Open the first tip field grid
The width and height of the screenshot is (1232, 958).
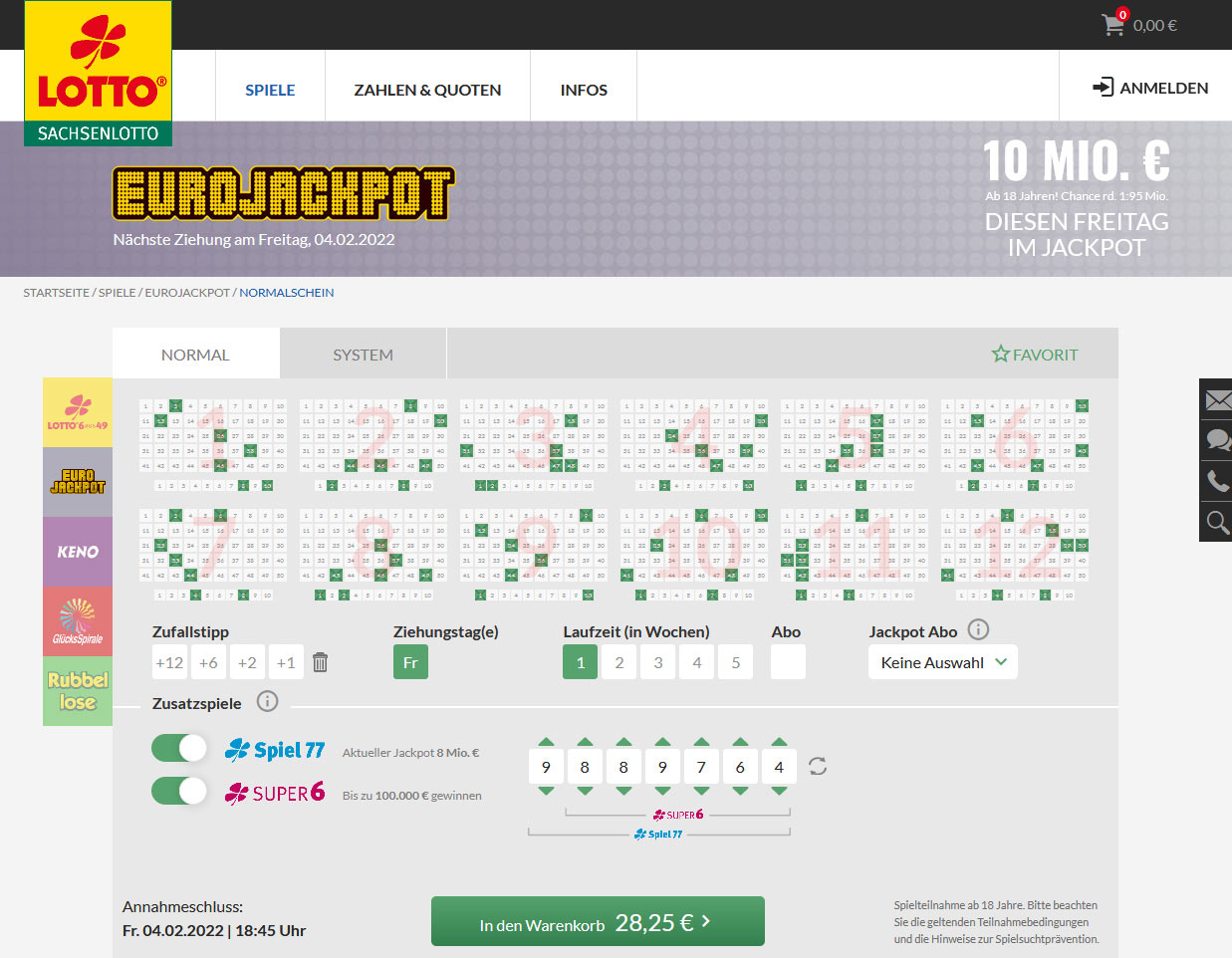[213, 445]
